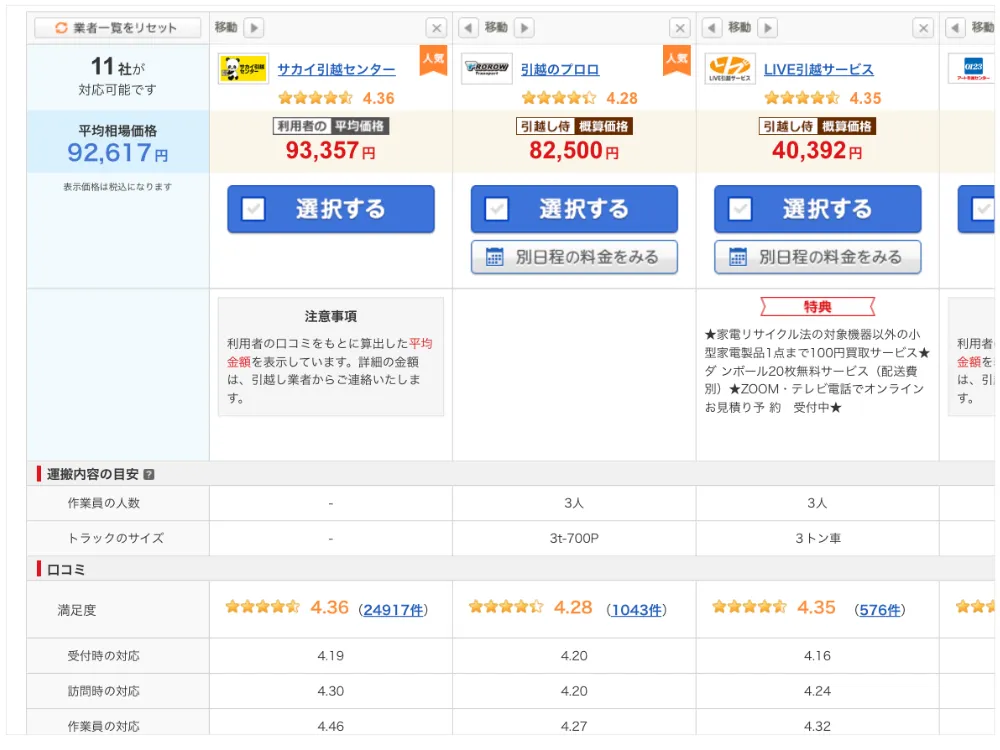The width and height of the screenshot is (1000, 750).
Task: View other dates pricing for 引越のプロロ
Action: (x=574, y=257)
